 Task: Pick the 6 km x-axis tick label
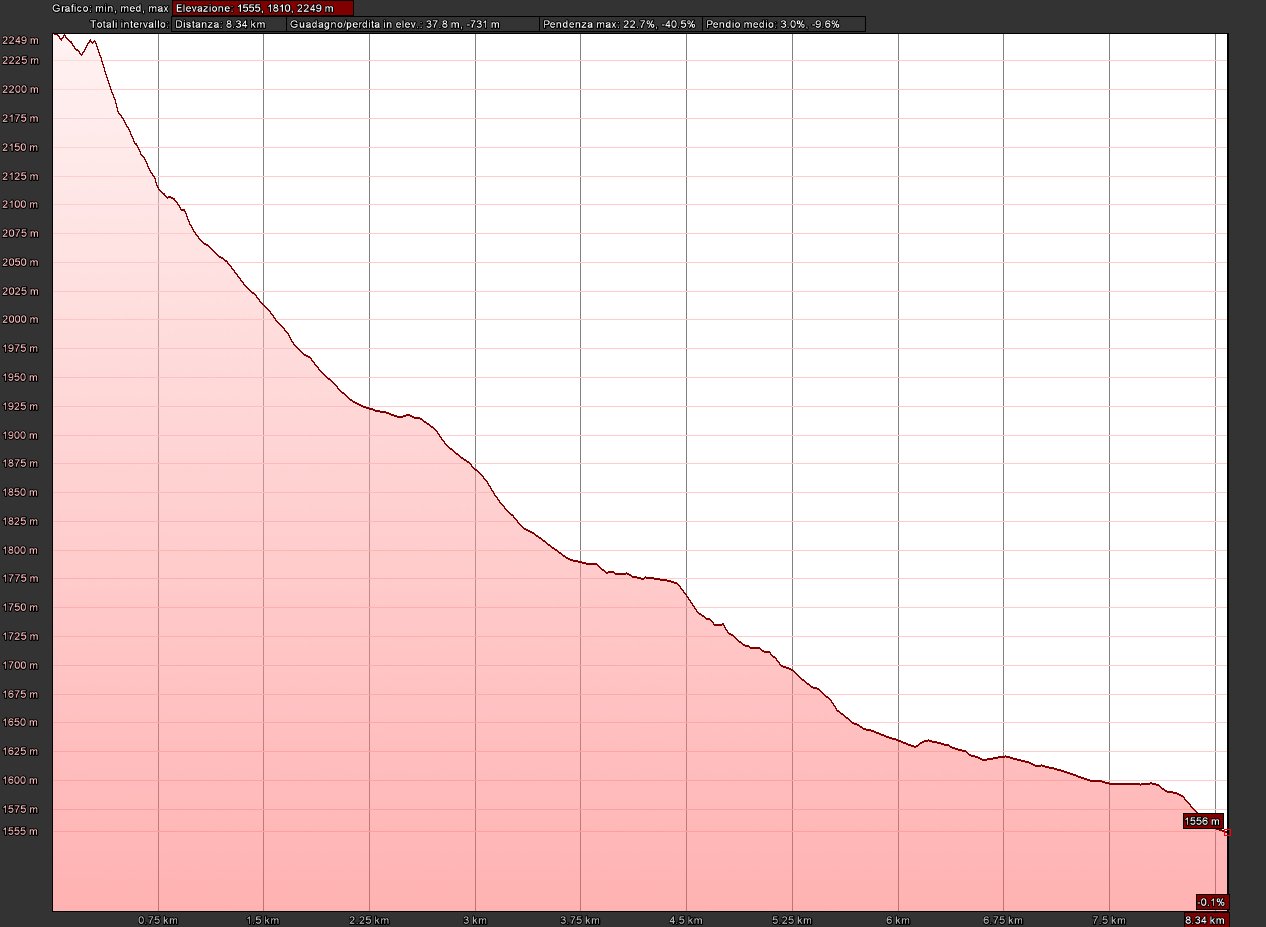click(x=898, y=920)
